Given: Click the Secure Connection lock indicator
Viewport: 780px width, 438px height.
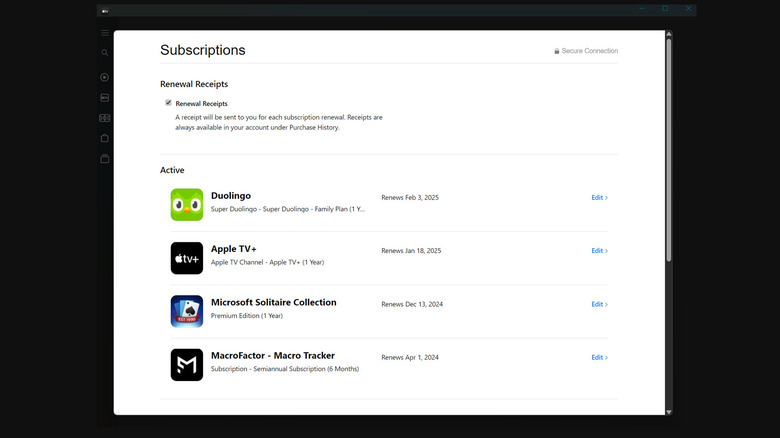Looking at the screenshot, I should (x=586, y=51).
